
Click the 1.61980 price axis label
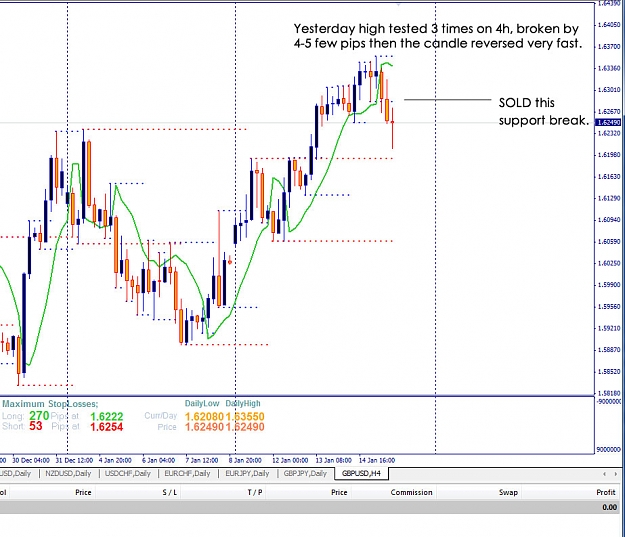point(609,155)
